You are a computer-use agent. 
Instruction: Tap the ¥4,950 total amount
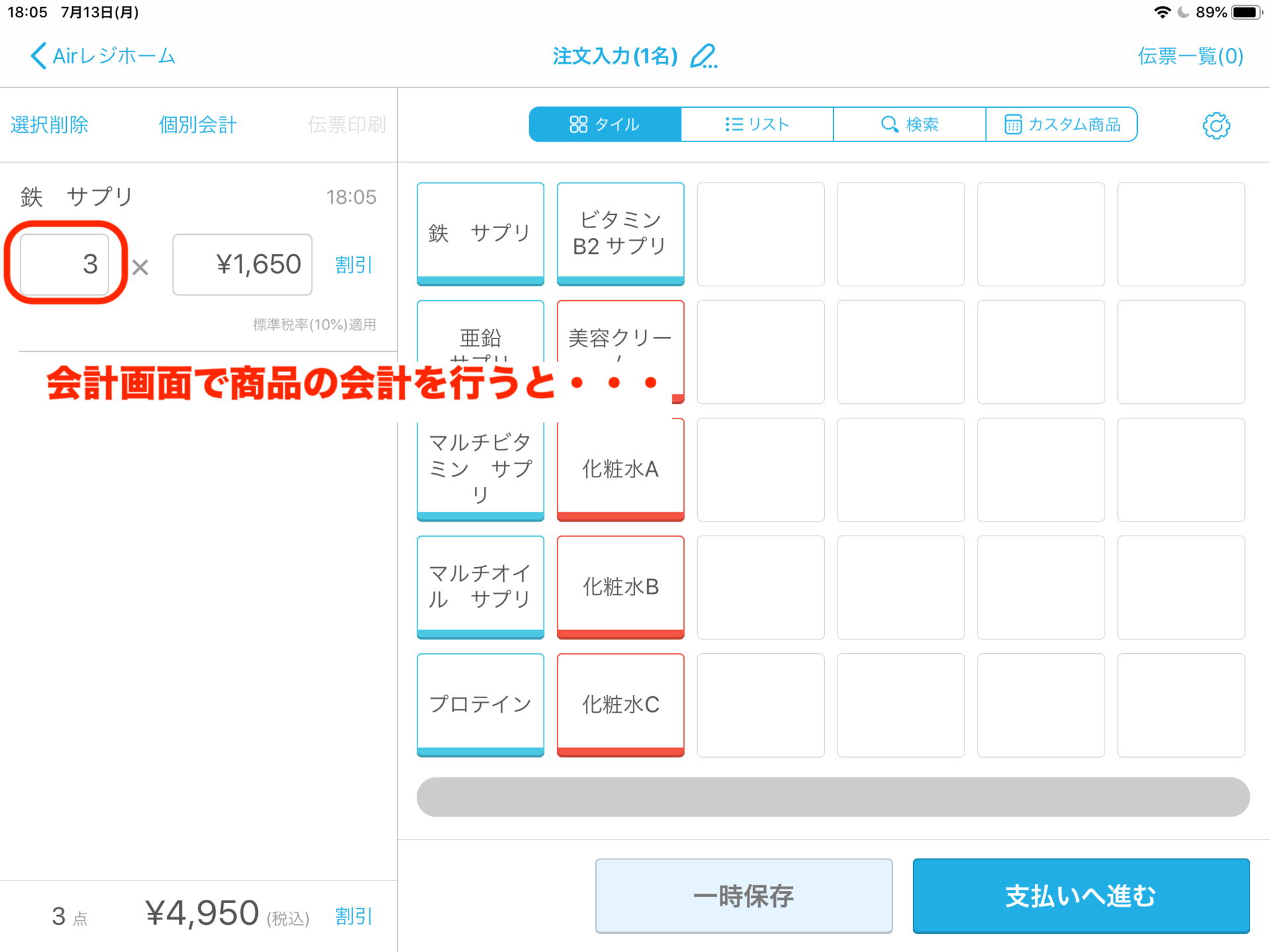coord(202,914)
